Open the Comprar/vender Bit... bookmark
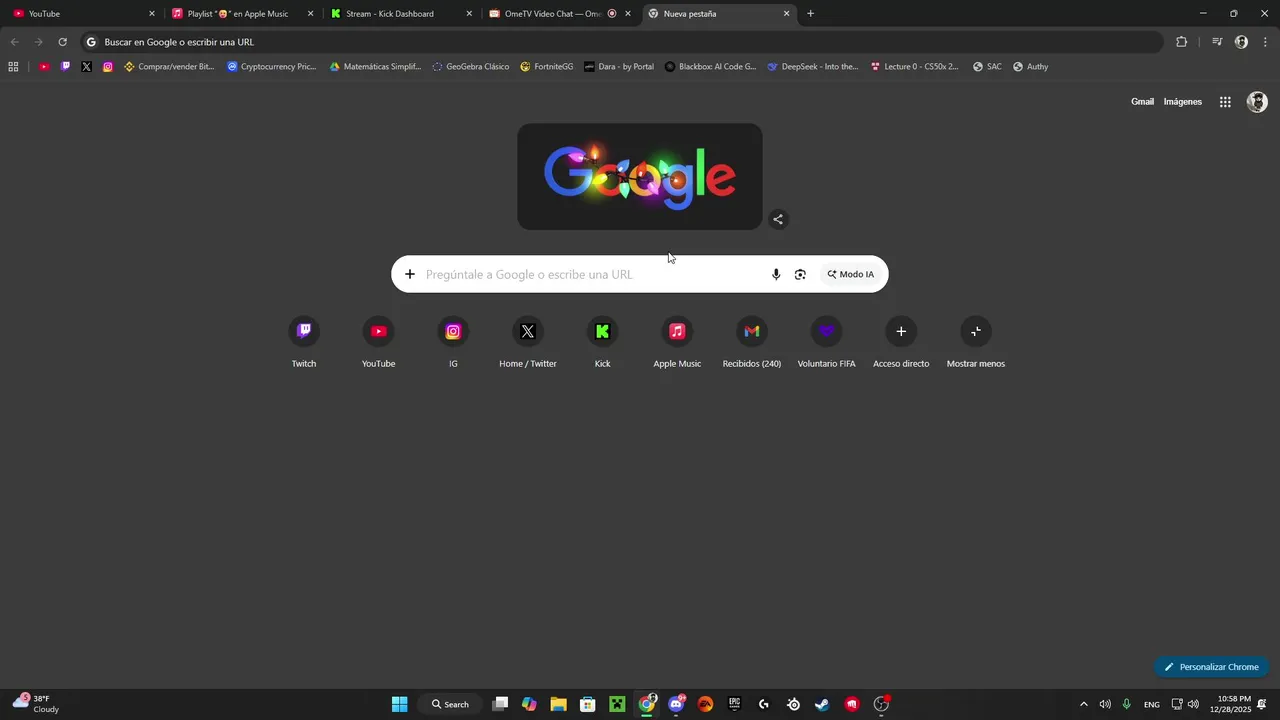This screenshot has width=1280, height=720. click(x=169, y=67)
